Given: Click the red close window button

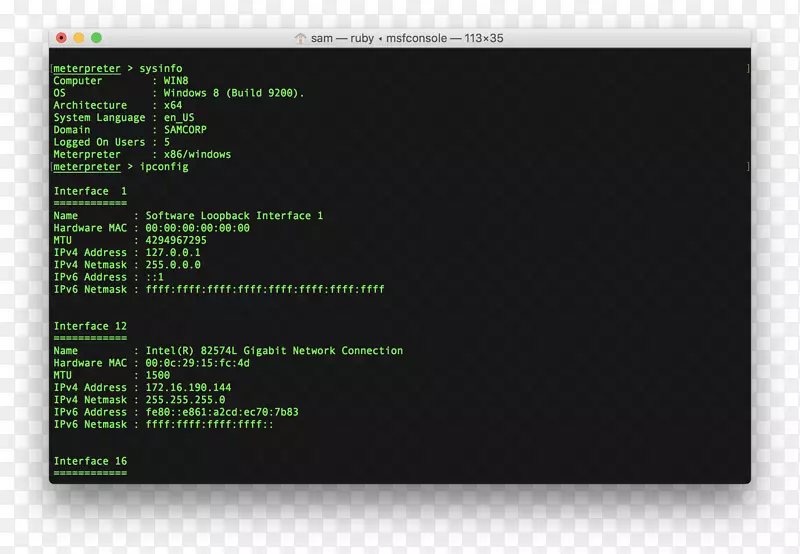Looking at the screenshot, I should point(61,38).
